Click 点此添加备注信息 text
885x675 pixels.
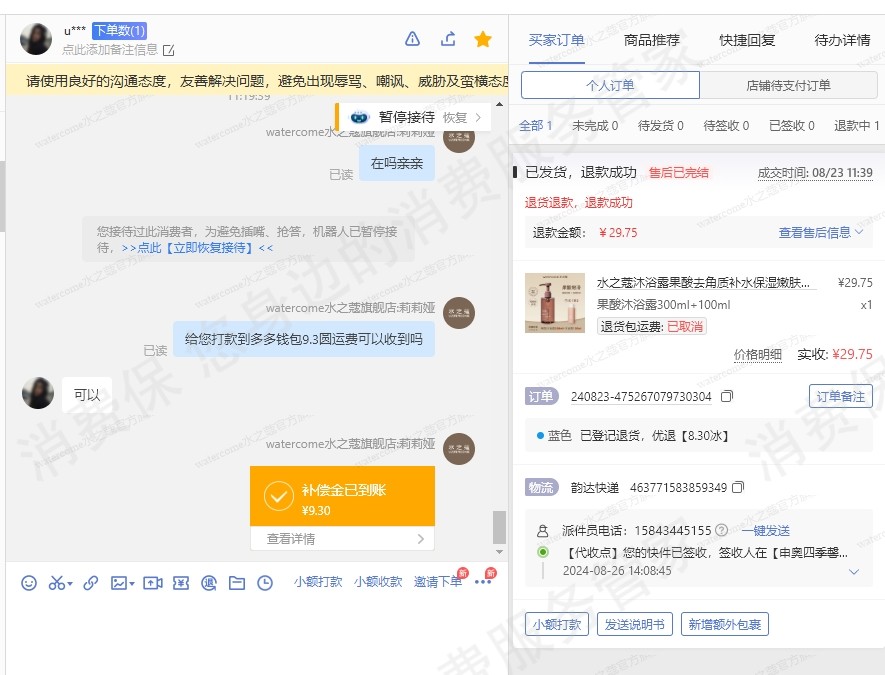tap(109, 50)
